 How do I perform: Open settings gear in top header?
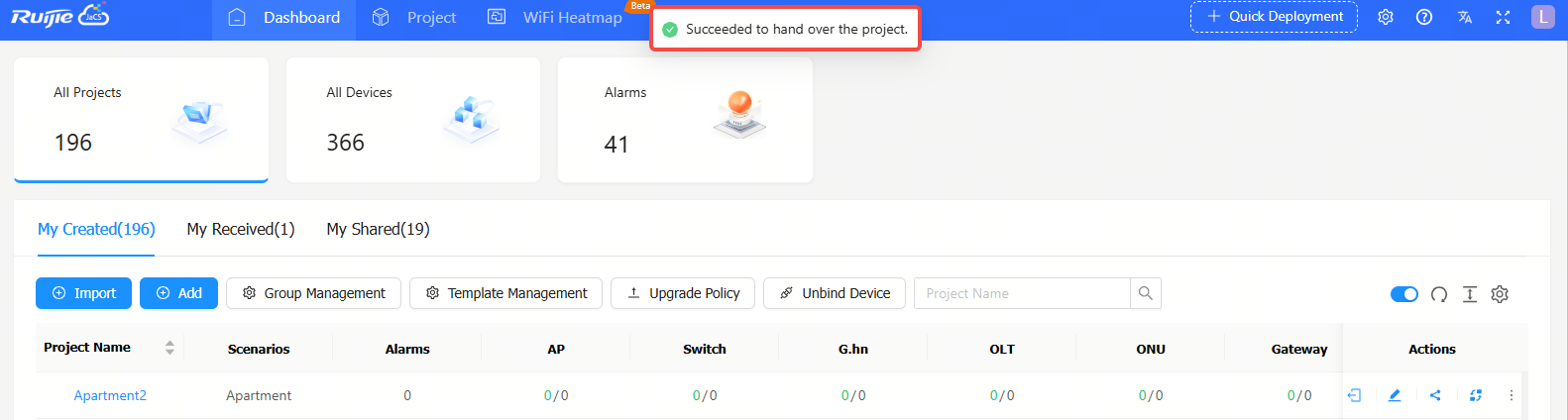tap(1386, 17)
